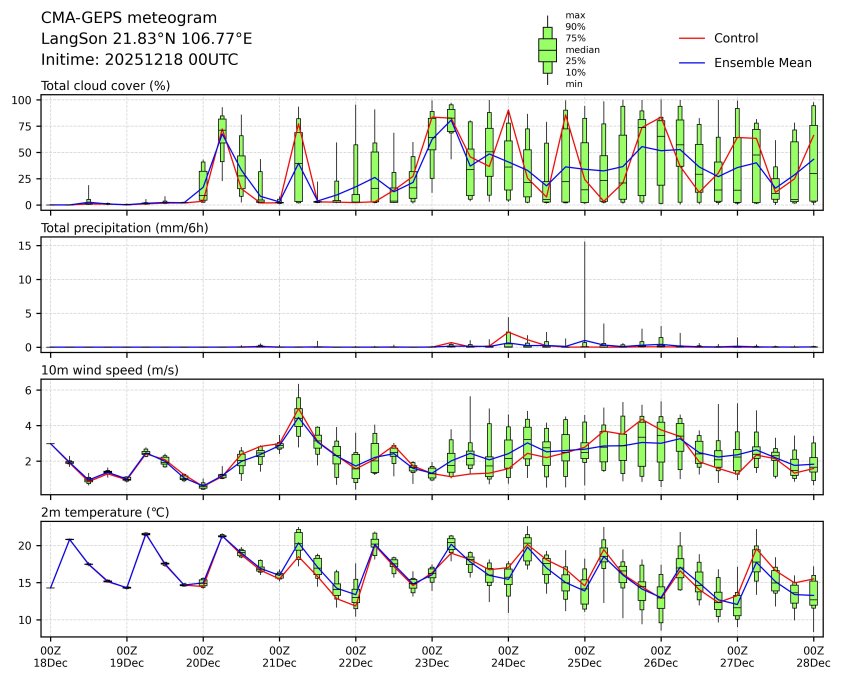Select the 10m wind speed (m/s) panel title
Image resolution: width=842 pixels, height=680 pixels.
[x=110, y=370]
